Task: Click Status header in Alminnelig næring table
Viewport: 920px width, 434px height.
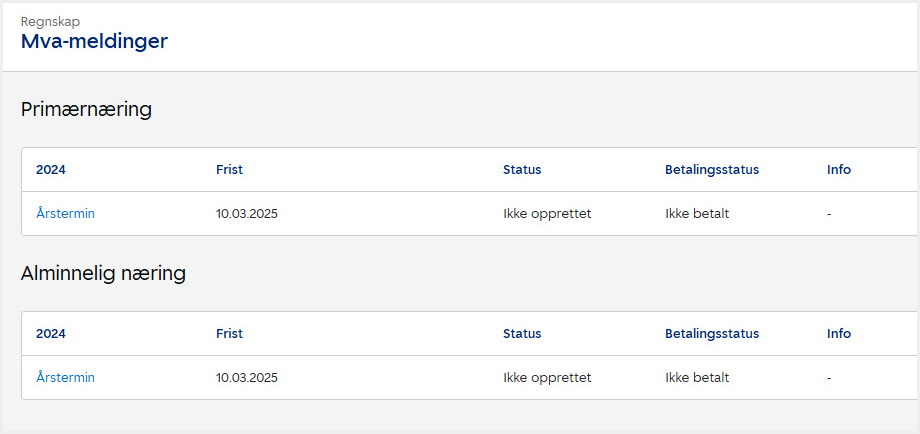Action: tap(522, 334)
